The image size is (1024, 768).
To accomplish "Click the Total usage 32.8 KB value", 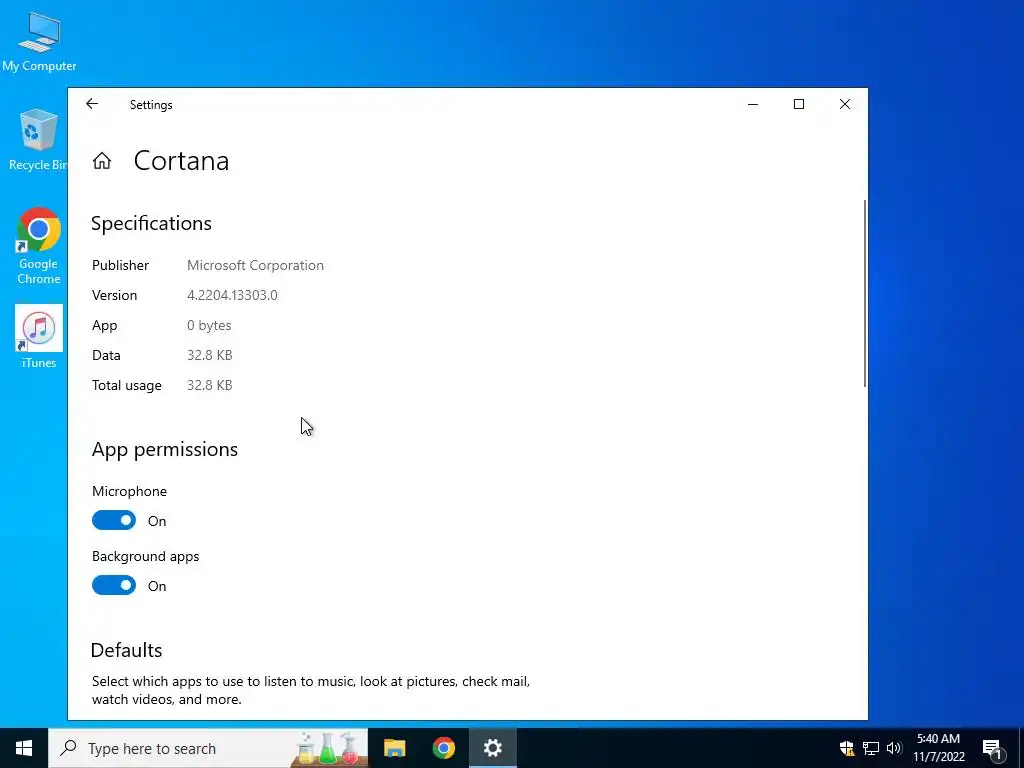I will [210, 385].
